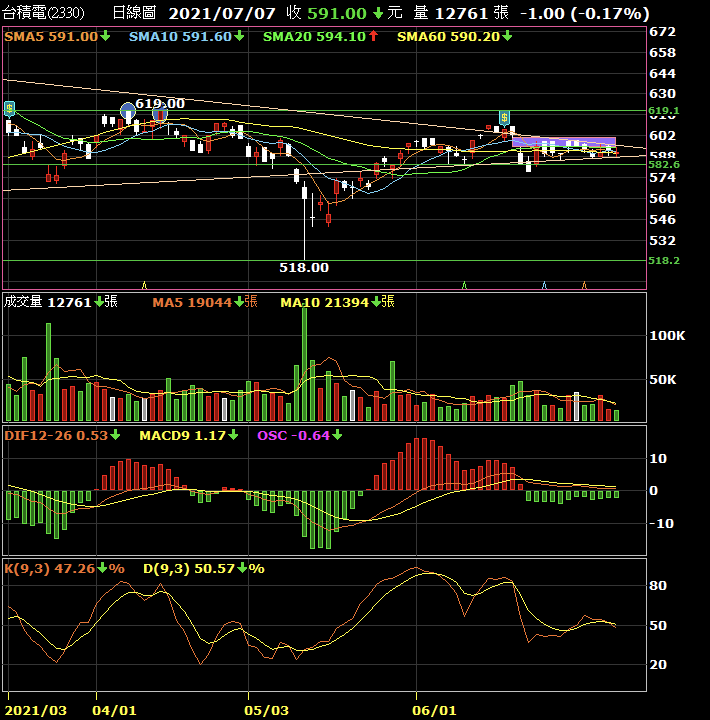Click the green 619.1 level label
The height and width of the screenshot is (720, 710).
(x=664, y=110)
